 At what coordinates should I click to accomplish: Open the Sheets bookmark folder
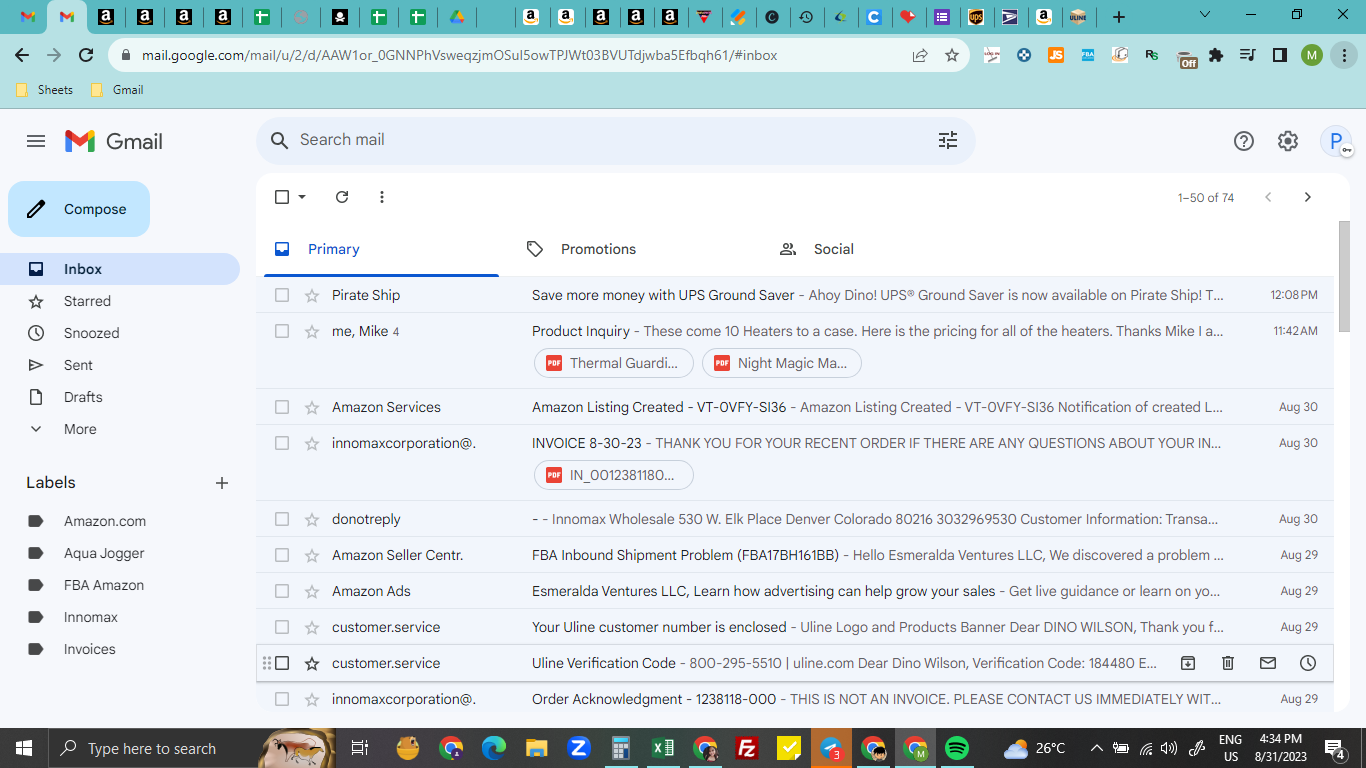tap(45, 90)
